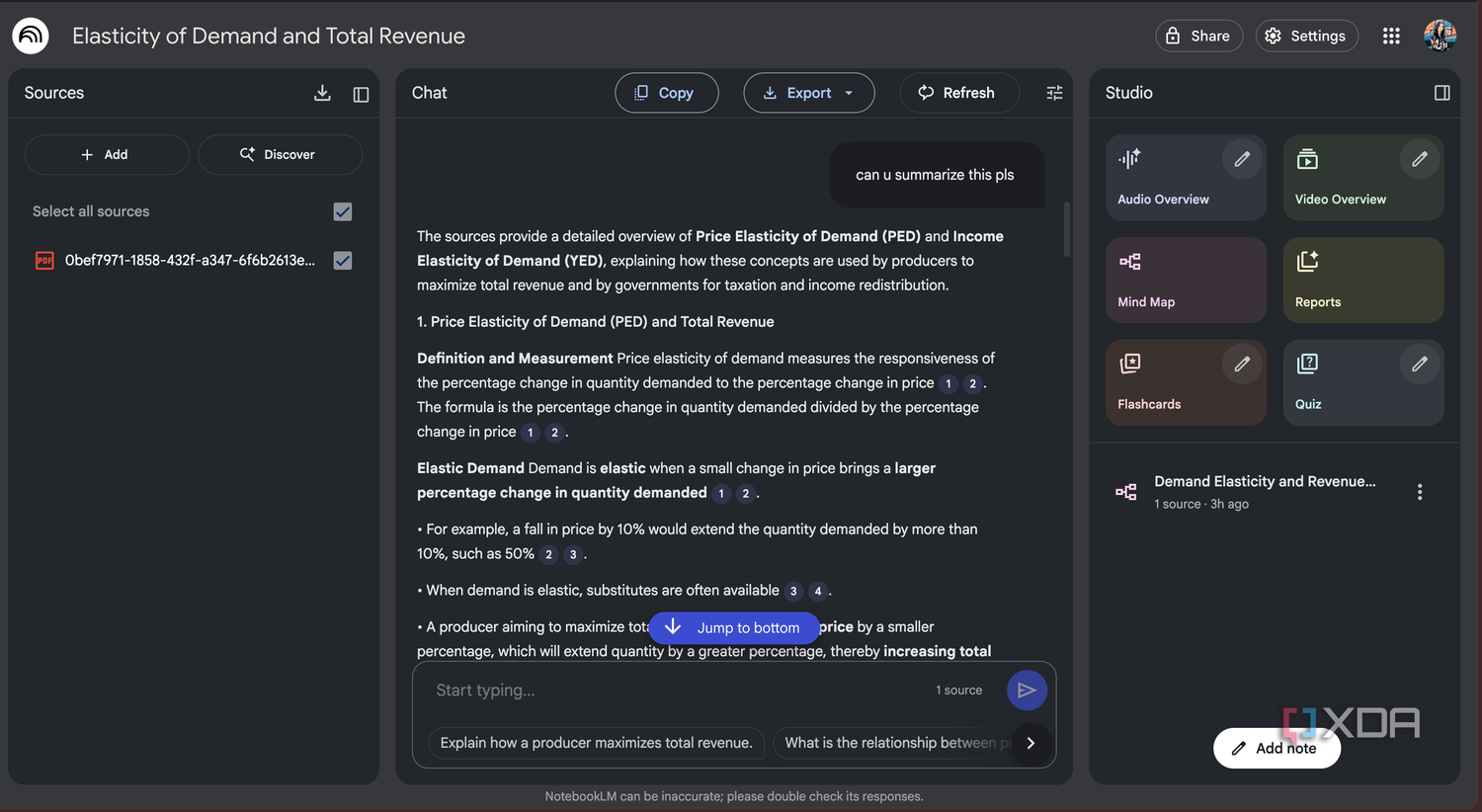Collapse the Studio panel
The height and width of the screenshot is (812, 1482).
tap(1441, 93)
